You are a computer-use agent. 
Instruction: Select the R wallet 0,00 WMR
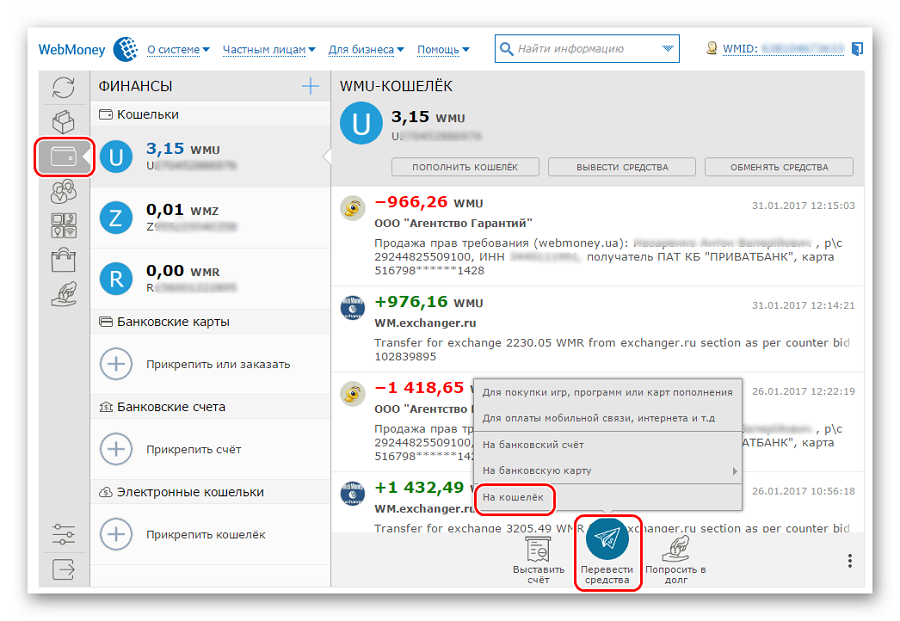[x=210, y=278]
